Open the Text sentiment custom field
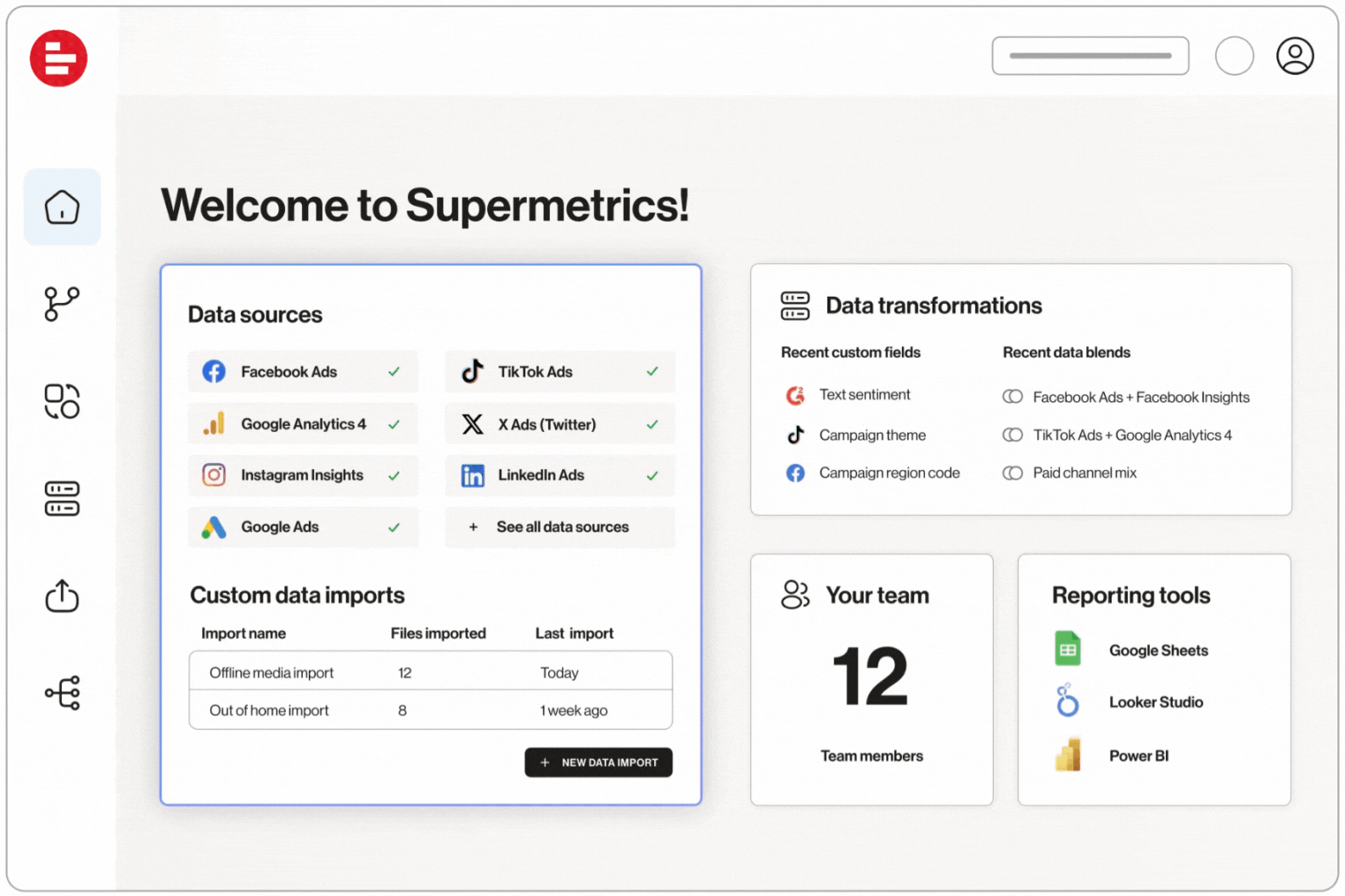1345x896 pixels. [x=865, y=395]
